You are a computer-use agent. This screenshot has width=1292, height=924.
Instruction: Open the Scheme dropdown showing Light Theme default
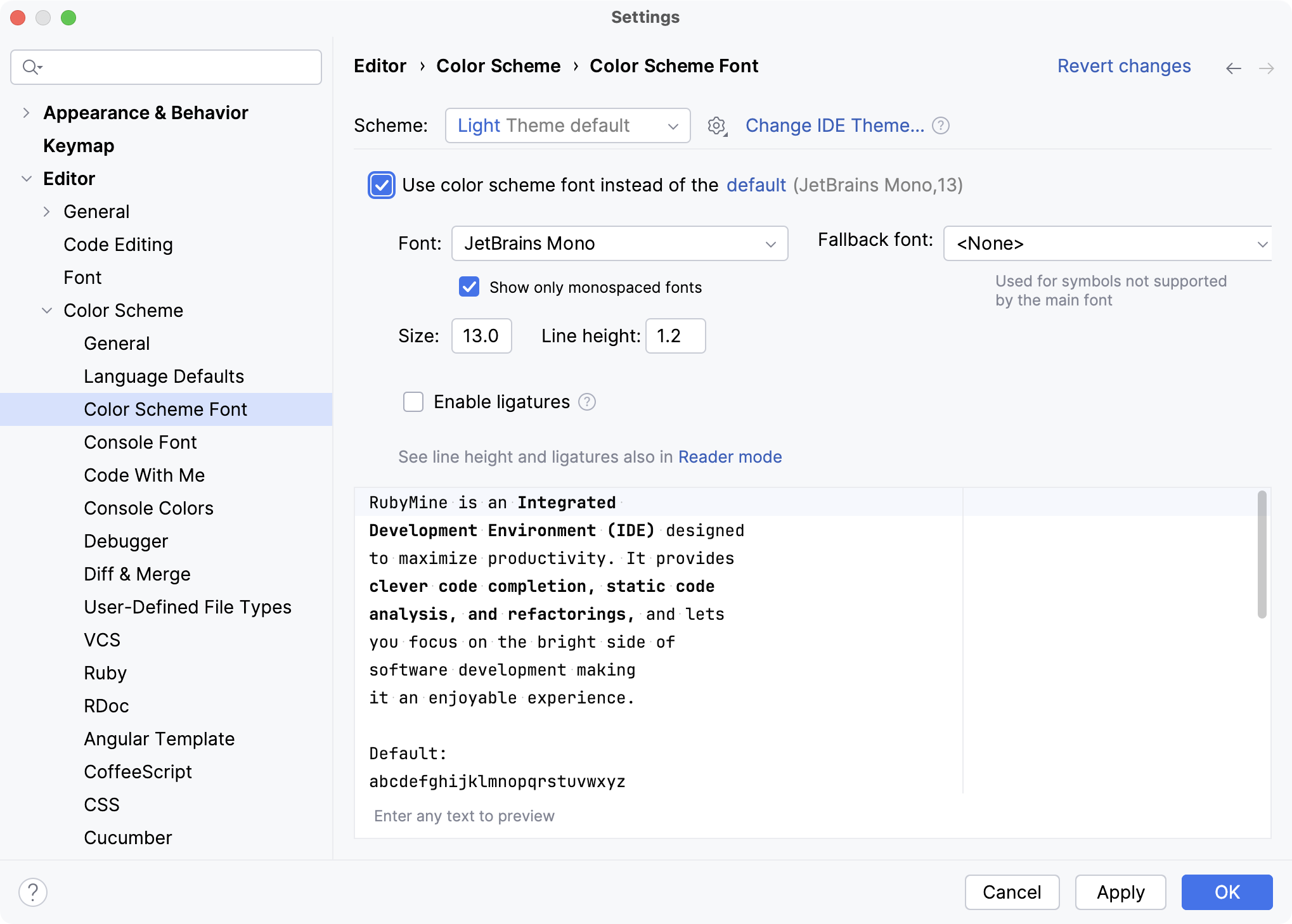tap(567, 125)
